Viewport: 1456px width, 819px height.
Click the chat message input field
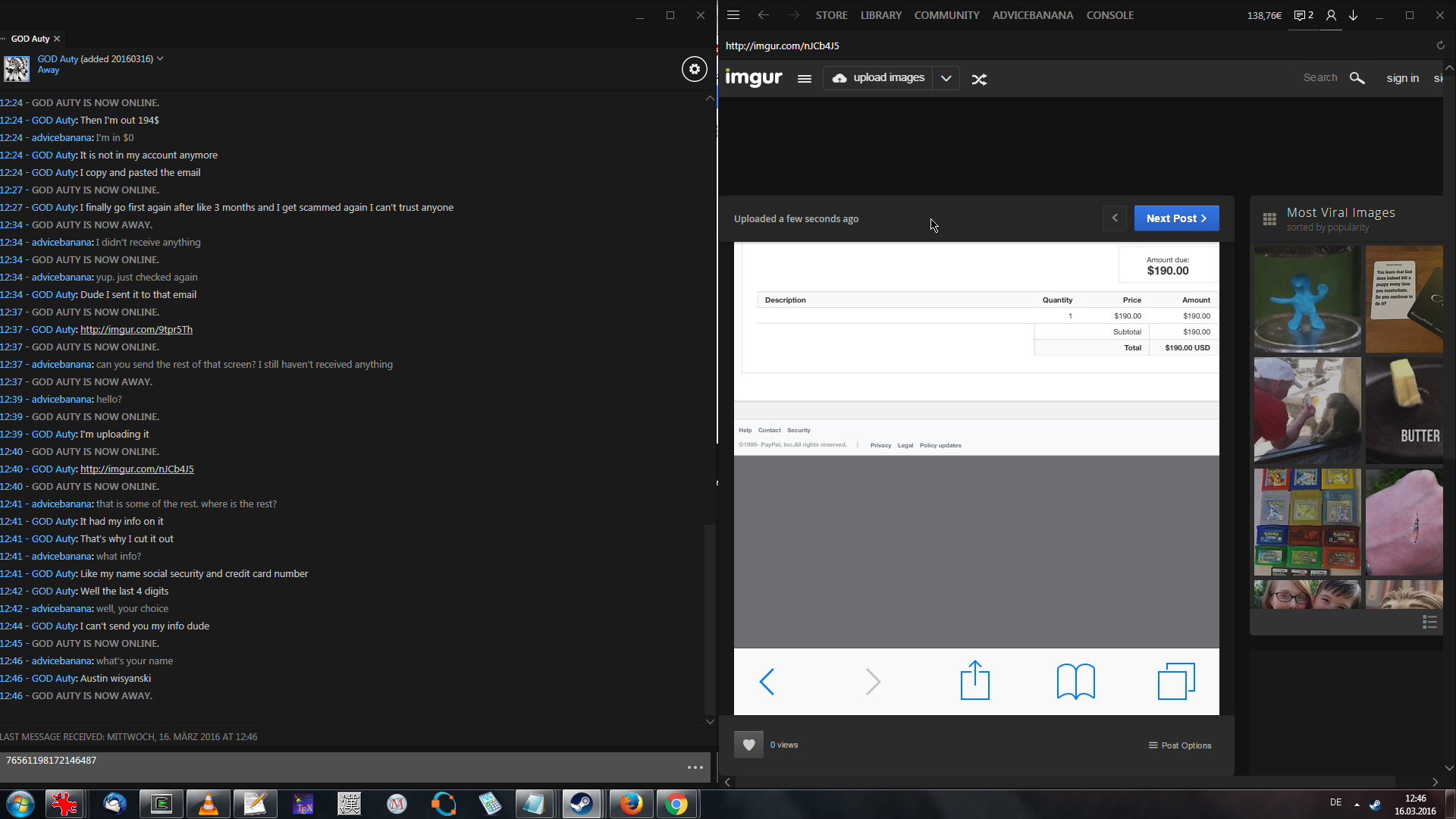pyautogui.click(x=341, y=766)
